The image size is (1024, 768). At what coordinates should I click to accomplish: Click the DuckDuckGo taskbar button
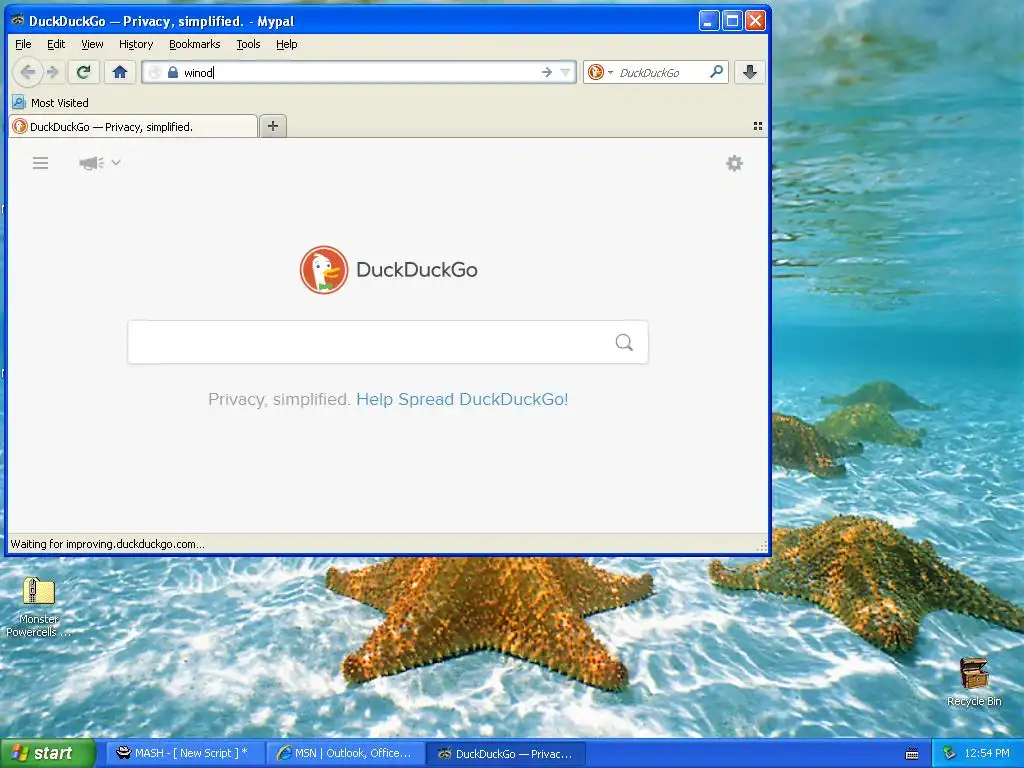(507, 753)
